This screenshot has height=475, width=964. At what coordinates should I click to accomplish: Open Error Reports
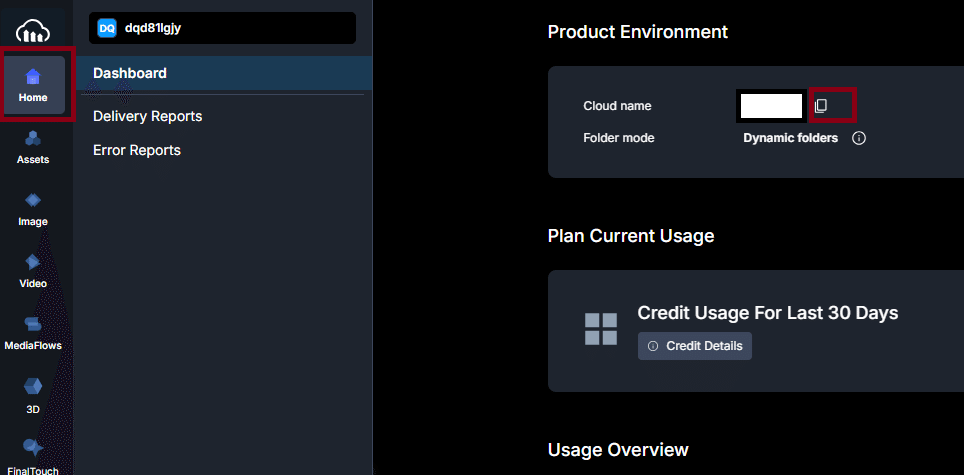137,150
